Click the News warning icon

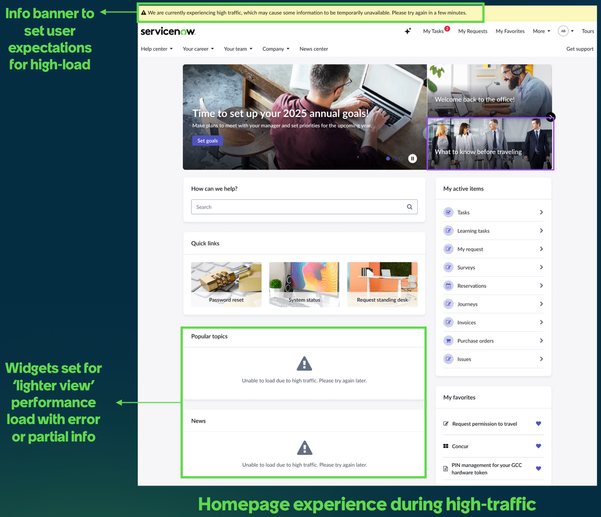tap(304, 448)
